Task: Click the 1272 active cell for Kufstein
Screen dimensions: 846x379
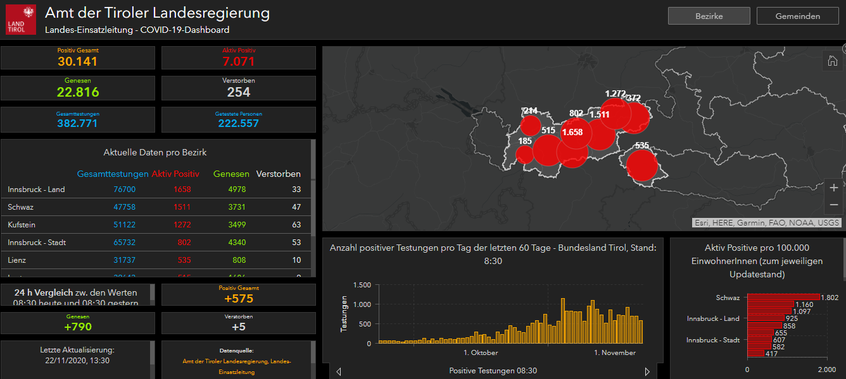Action: point(182,225)
